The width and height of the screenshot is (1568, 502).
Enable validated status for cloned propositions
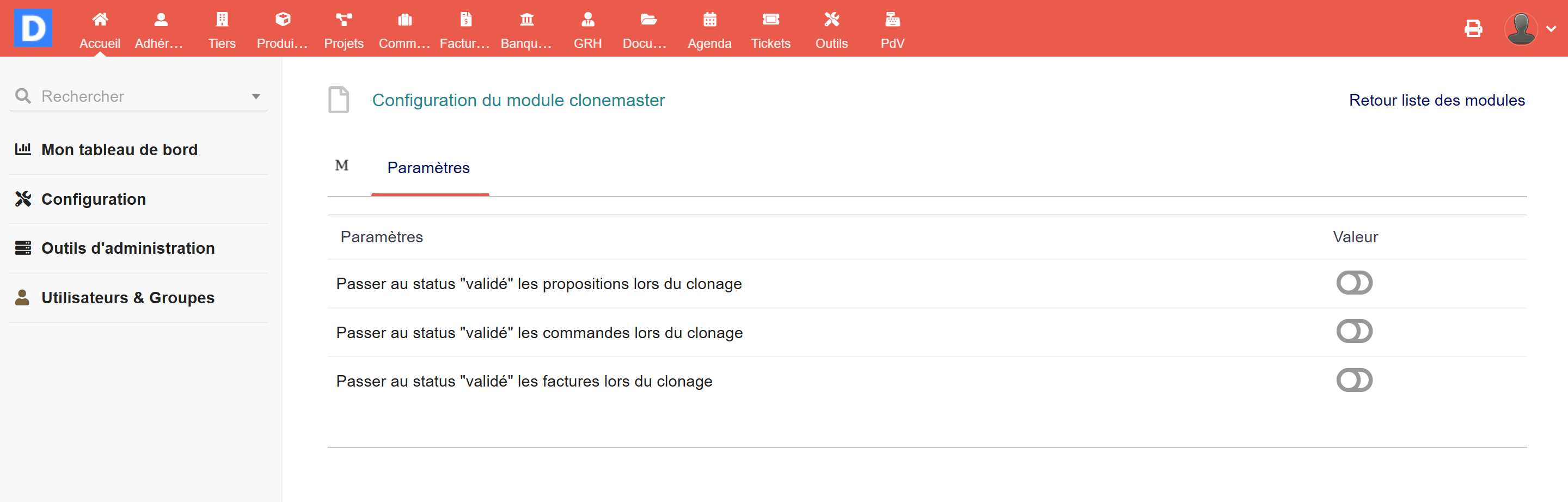[x=1353, y=283]
